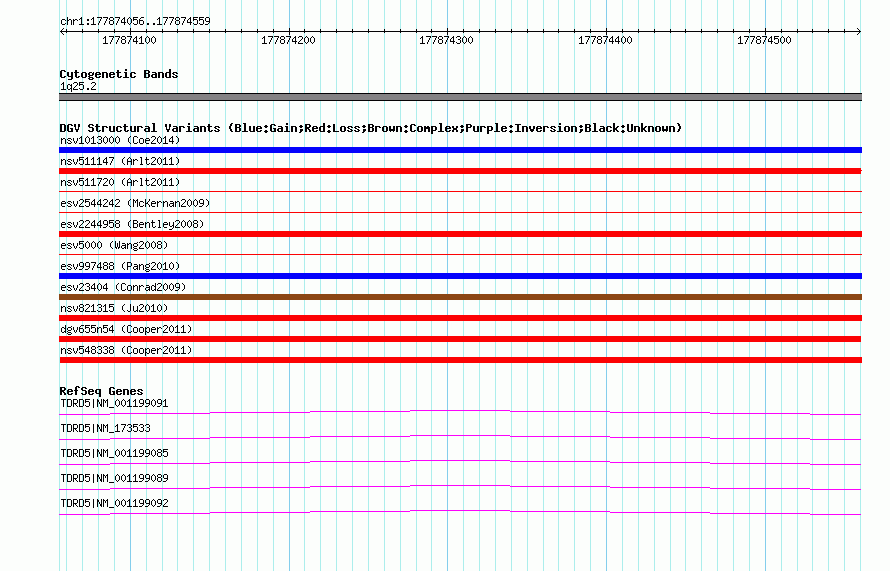The height and width of the screenshot is (571, 890).
Task: Click the left arrowhead of the coordinate ruler
Action: [x=62, y=32]
